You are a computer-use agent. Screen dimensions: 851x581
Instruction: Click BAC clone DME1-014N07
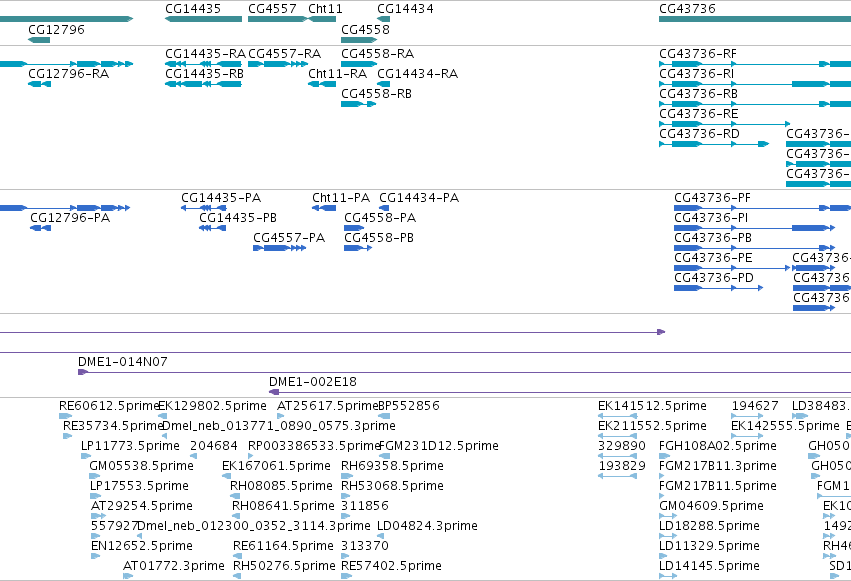(x=123, y=362)
